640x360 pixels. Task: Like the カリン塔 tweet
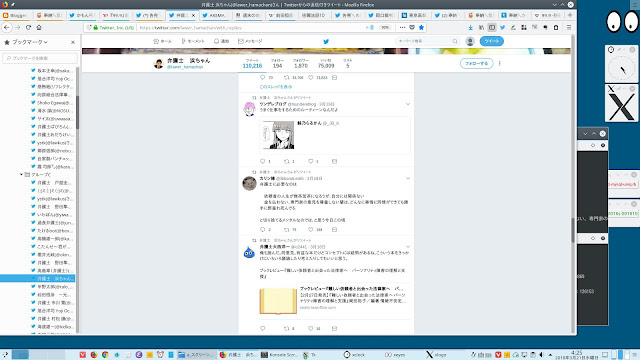[x=311, y=229]
